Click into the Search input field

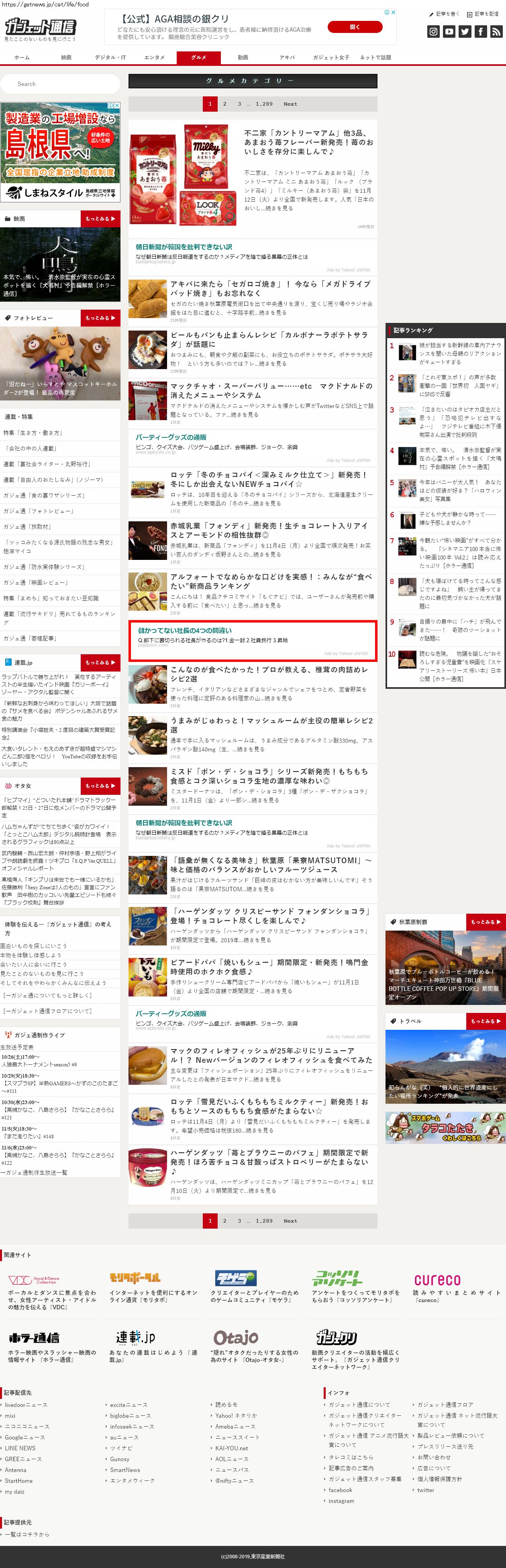tap(60, 84)
